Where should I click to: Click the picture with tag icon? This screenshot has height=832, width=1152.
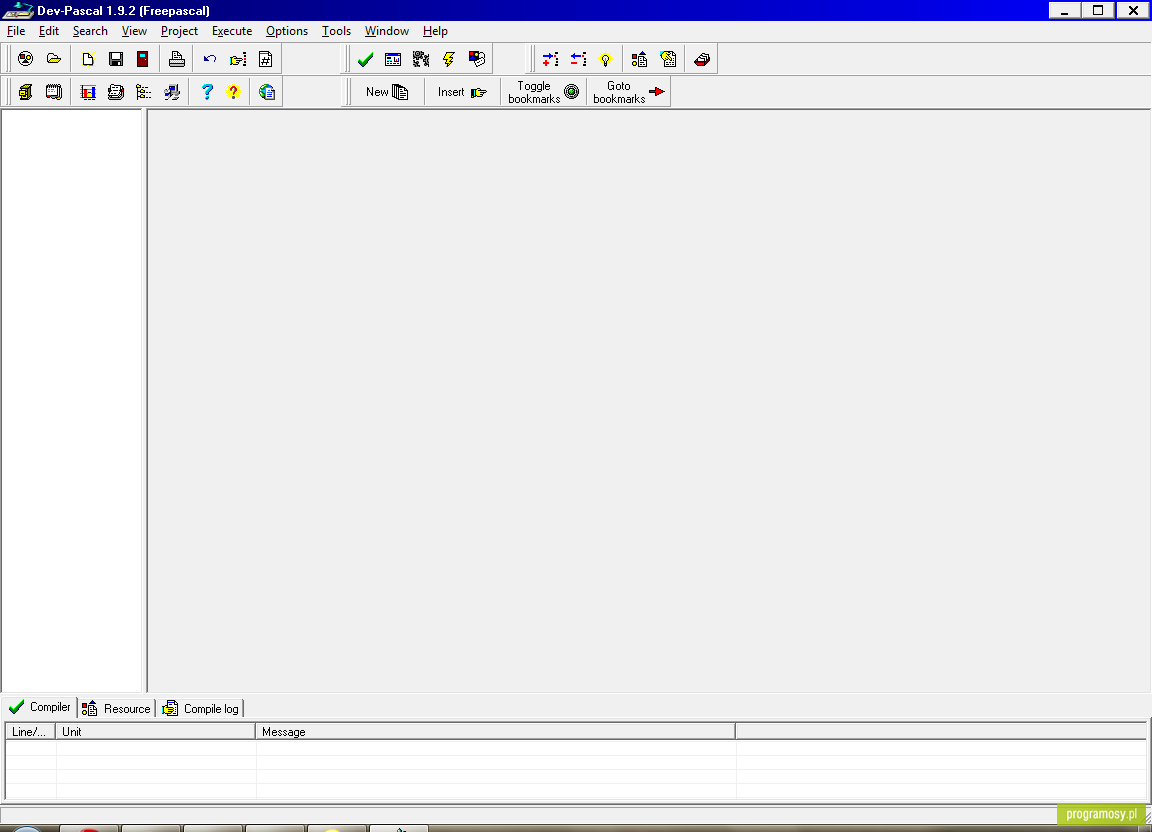point(477,59)
